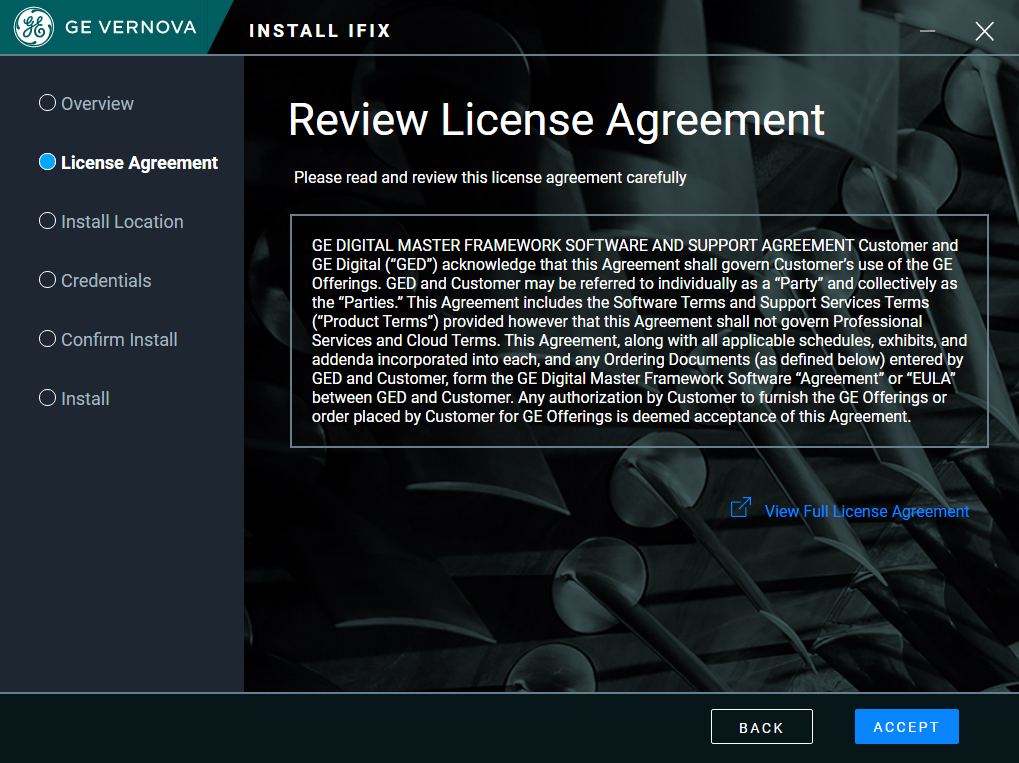The height and width of the screenshot is (763, 1019).
Task: Minimize the Install iFIX window
Action: 927,31
